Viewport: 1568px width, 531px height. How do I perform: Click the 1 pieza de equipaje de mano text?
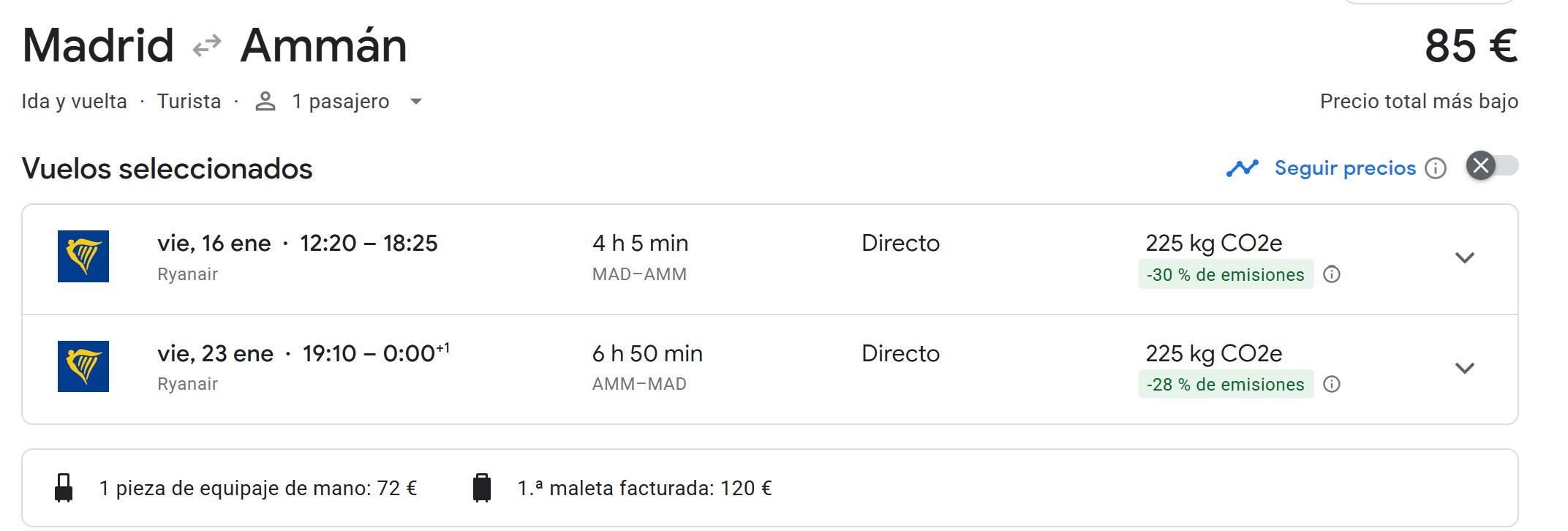pos(257,488)
